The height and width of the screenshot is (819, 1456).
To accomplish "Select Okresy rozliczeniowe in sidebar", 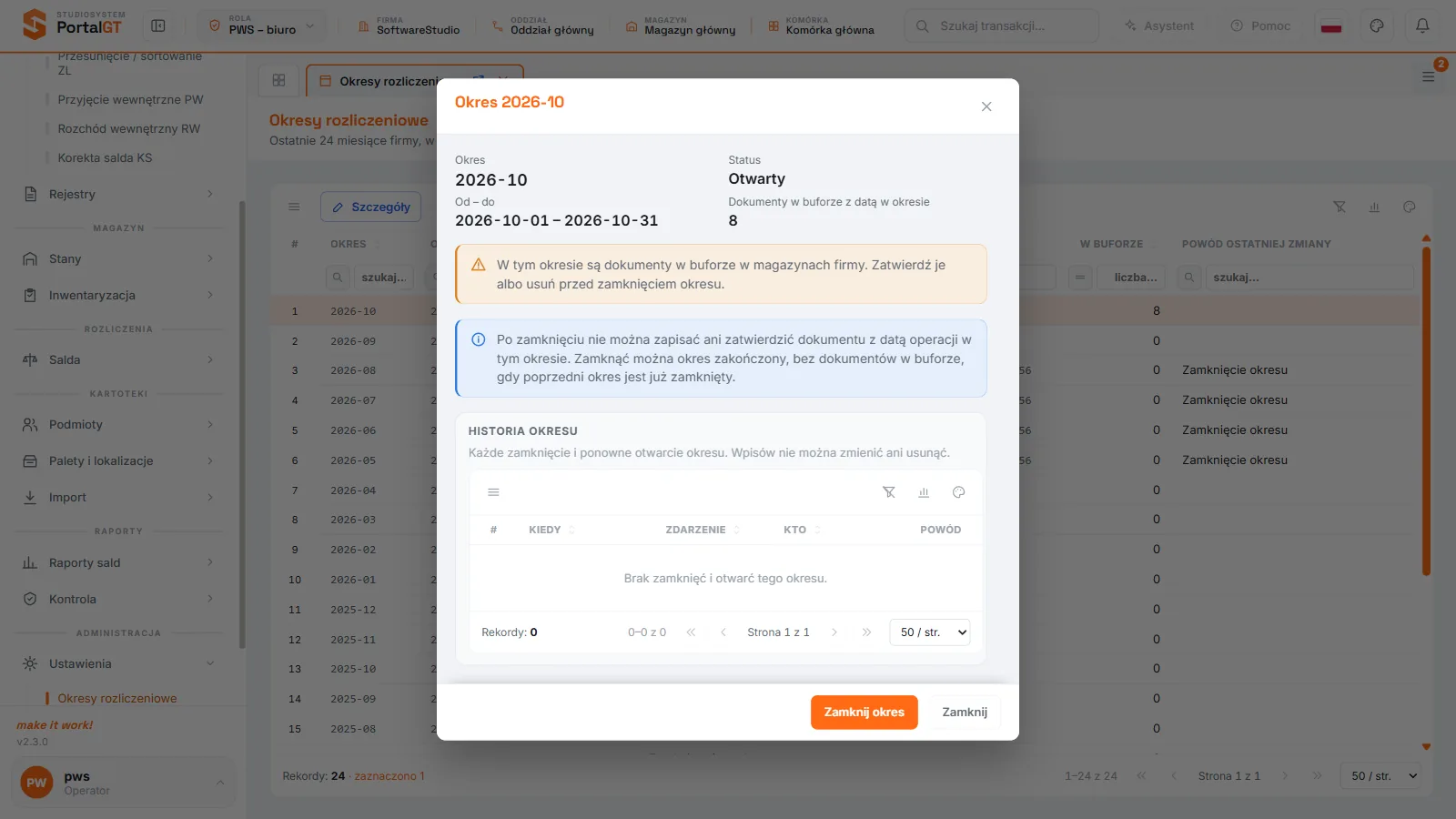I will point(117,698).
